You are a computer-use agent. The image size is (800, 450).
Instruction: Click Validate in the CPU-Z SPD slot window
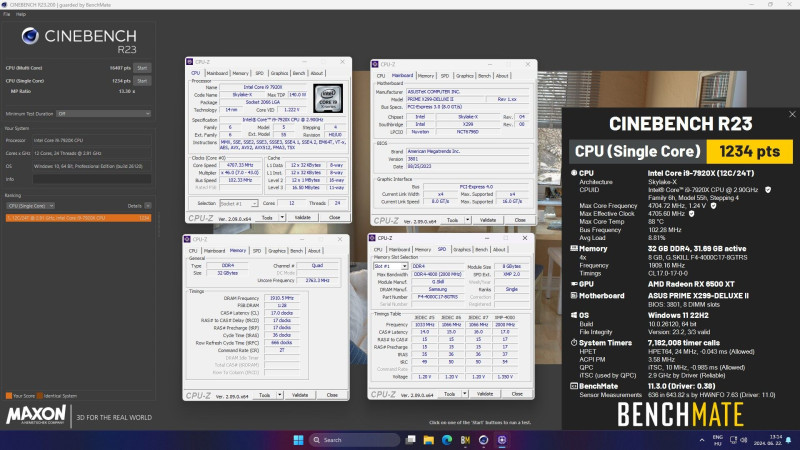[x=485, y=394]
